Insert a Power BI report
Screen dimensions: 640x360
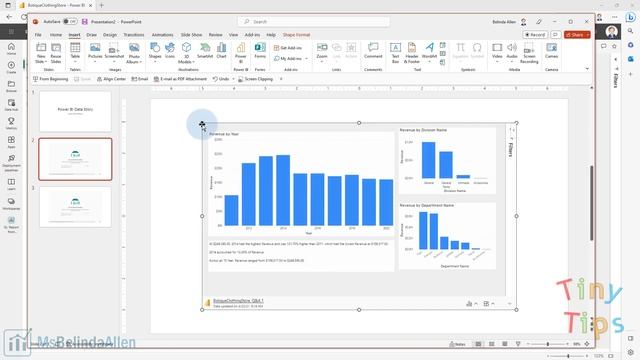(241, 53)
